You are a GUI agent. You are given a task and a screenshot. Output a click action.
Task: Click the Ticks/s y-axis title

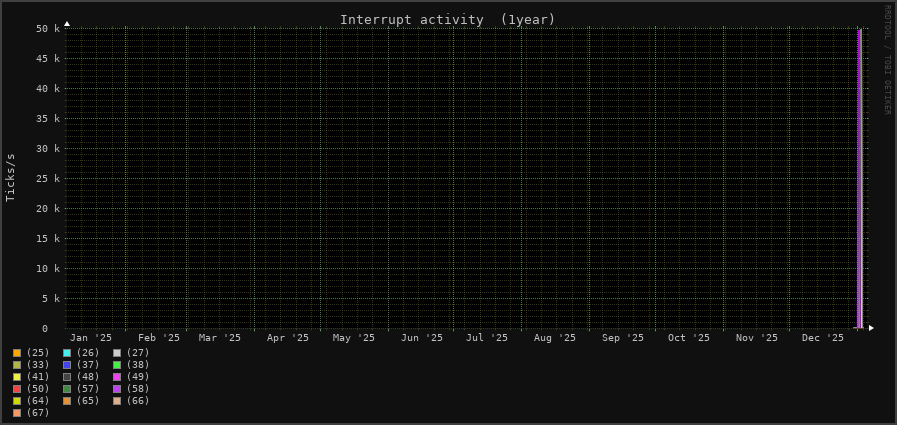click(x=11, y=177)
